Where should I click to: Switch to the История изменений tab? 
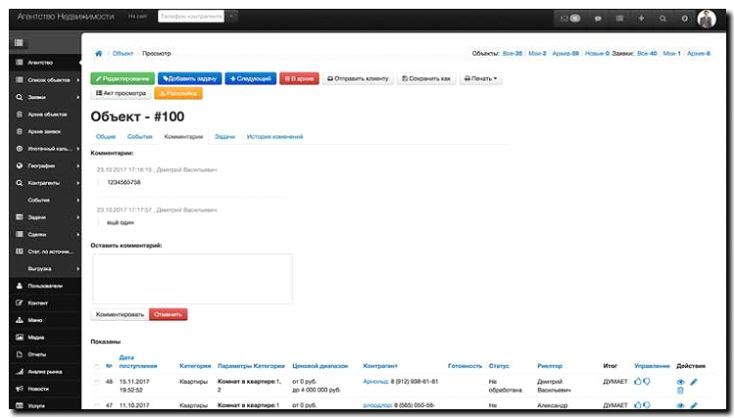(x=274, y=135)
